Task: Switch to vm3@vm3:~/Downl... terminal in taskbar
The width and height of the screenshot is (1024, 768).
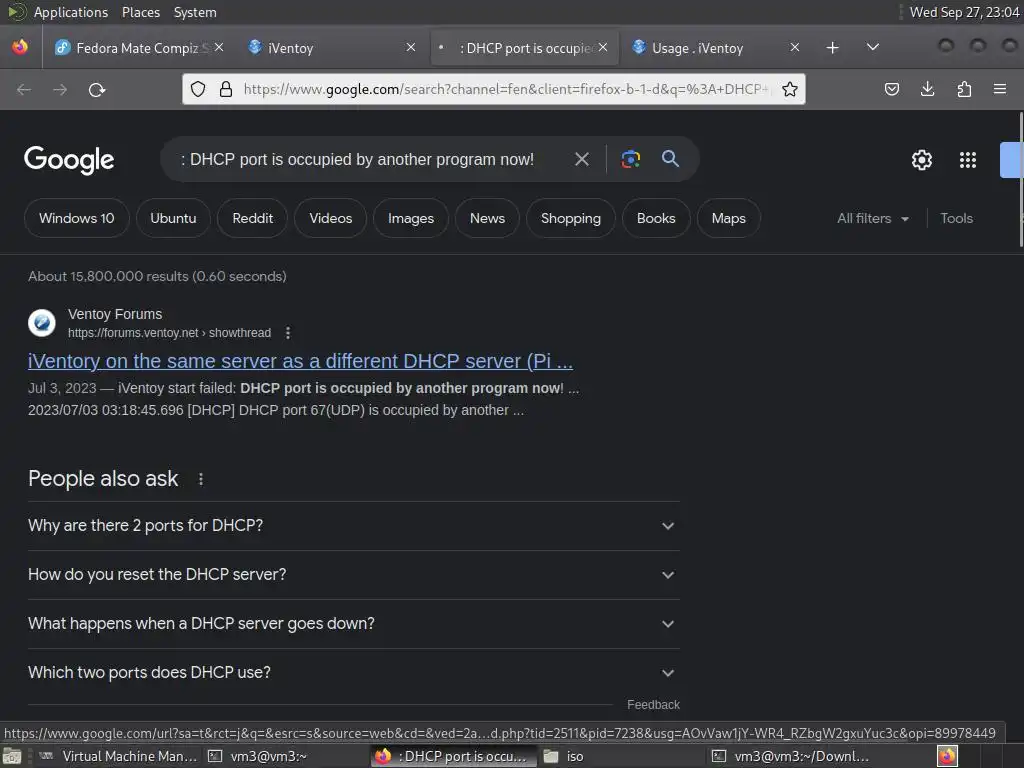Action: pyautogui.click(x=792, y=756)
